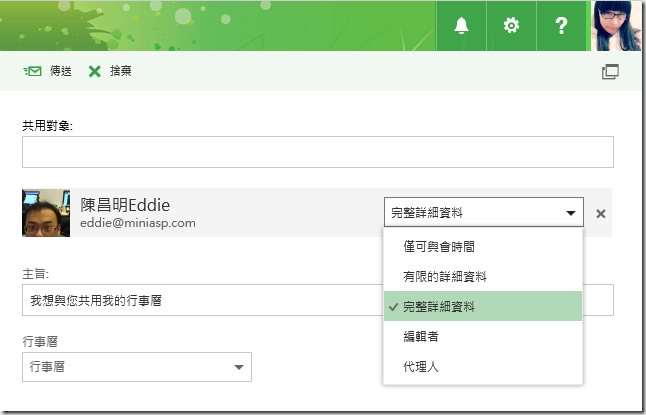
Task: Open the settings gear icon
Action: (512, 26)
